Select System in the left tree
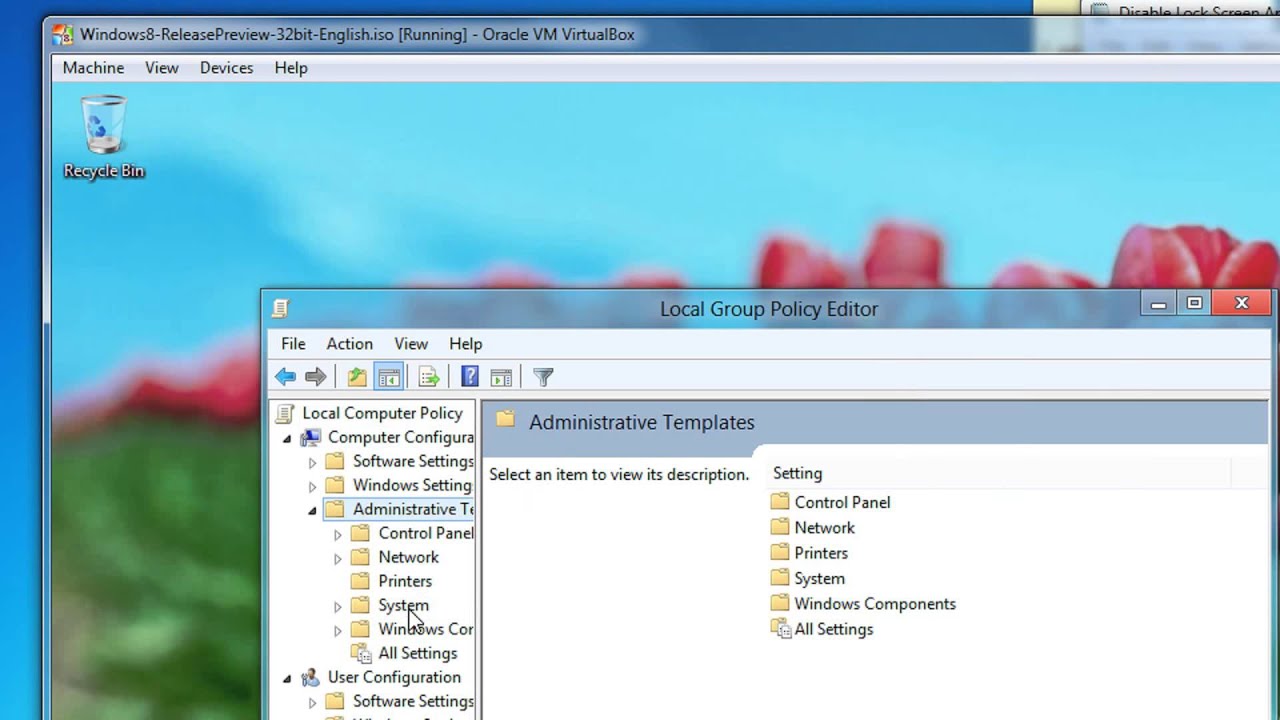Screen dimensions: 1280x720 [x=403, y=605]
